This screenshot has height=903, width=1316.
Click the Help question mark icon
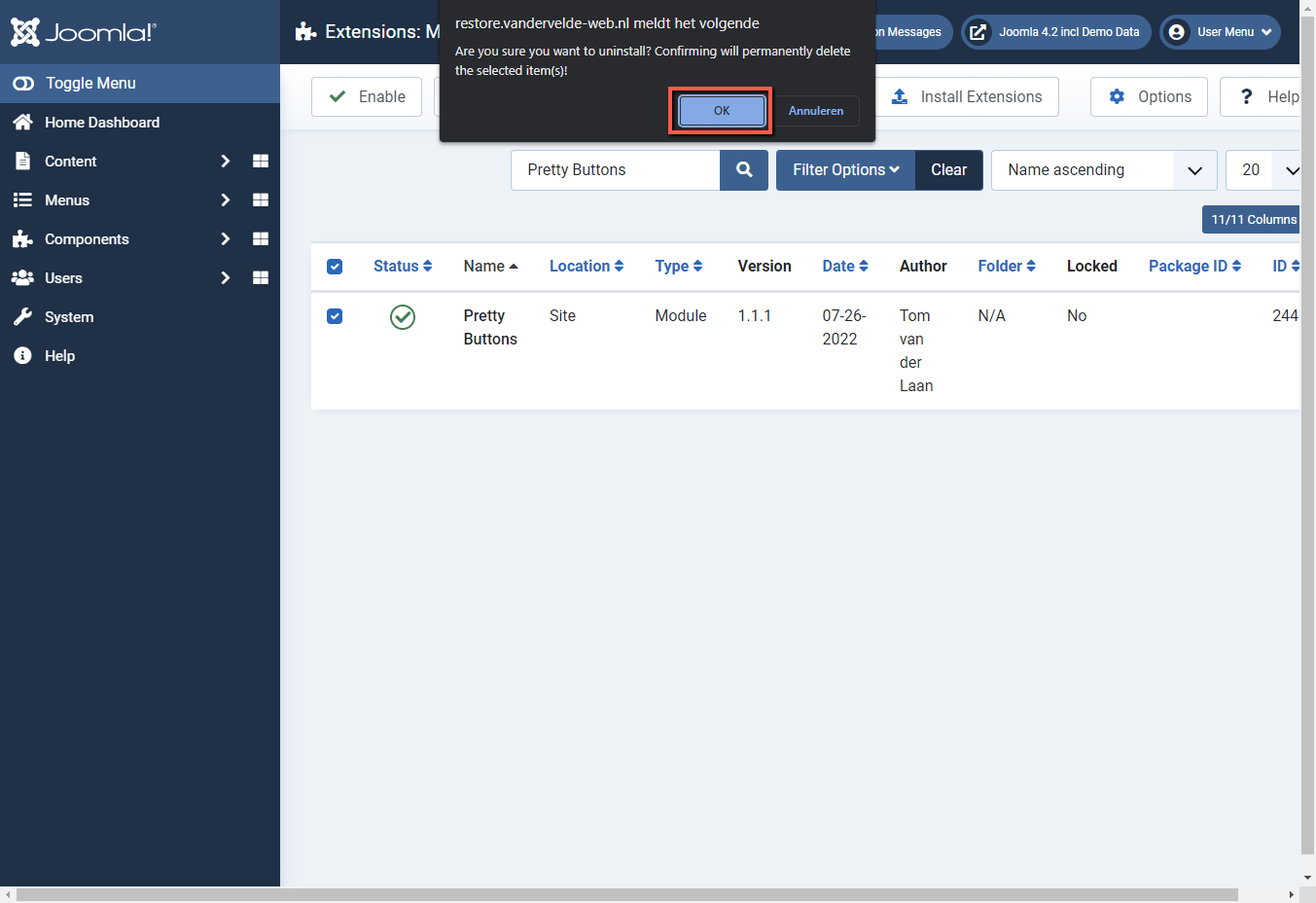coord(1246,96)
